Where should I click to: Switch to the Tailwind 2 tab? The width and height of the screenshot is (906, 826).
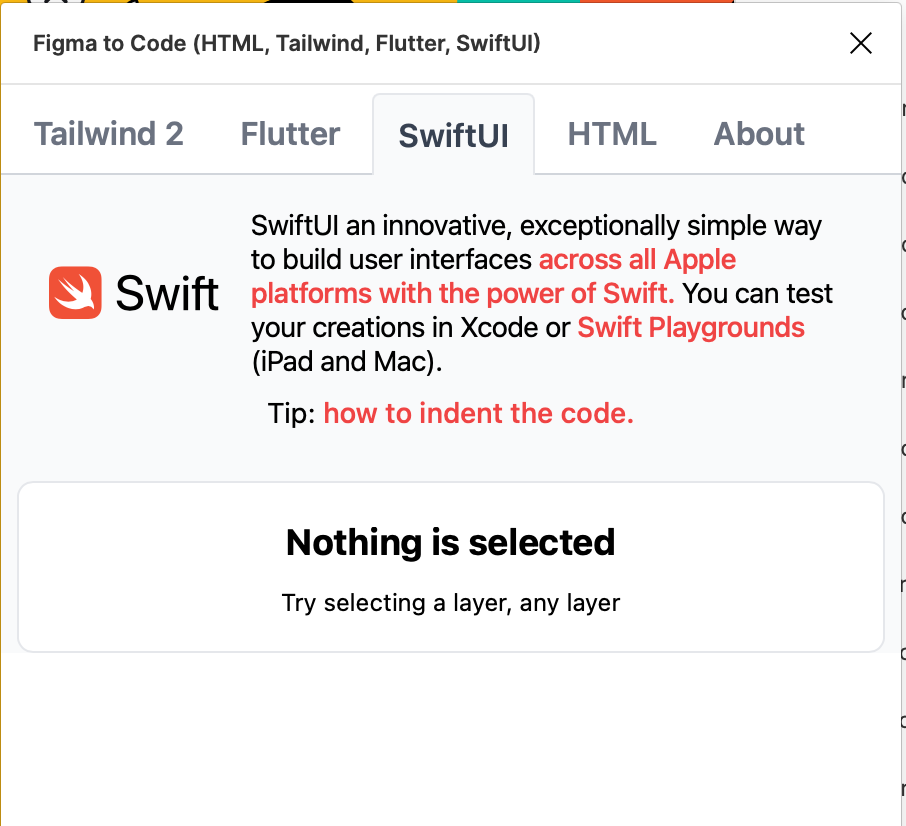(109, 134)
